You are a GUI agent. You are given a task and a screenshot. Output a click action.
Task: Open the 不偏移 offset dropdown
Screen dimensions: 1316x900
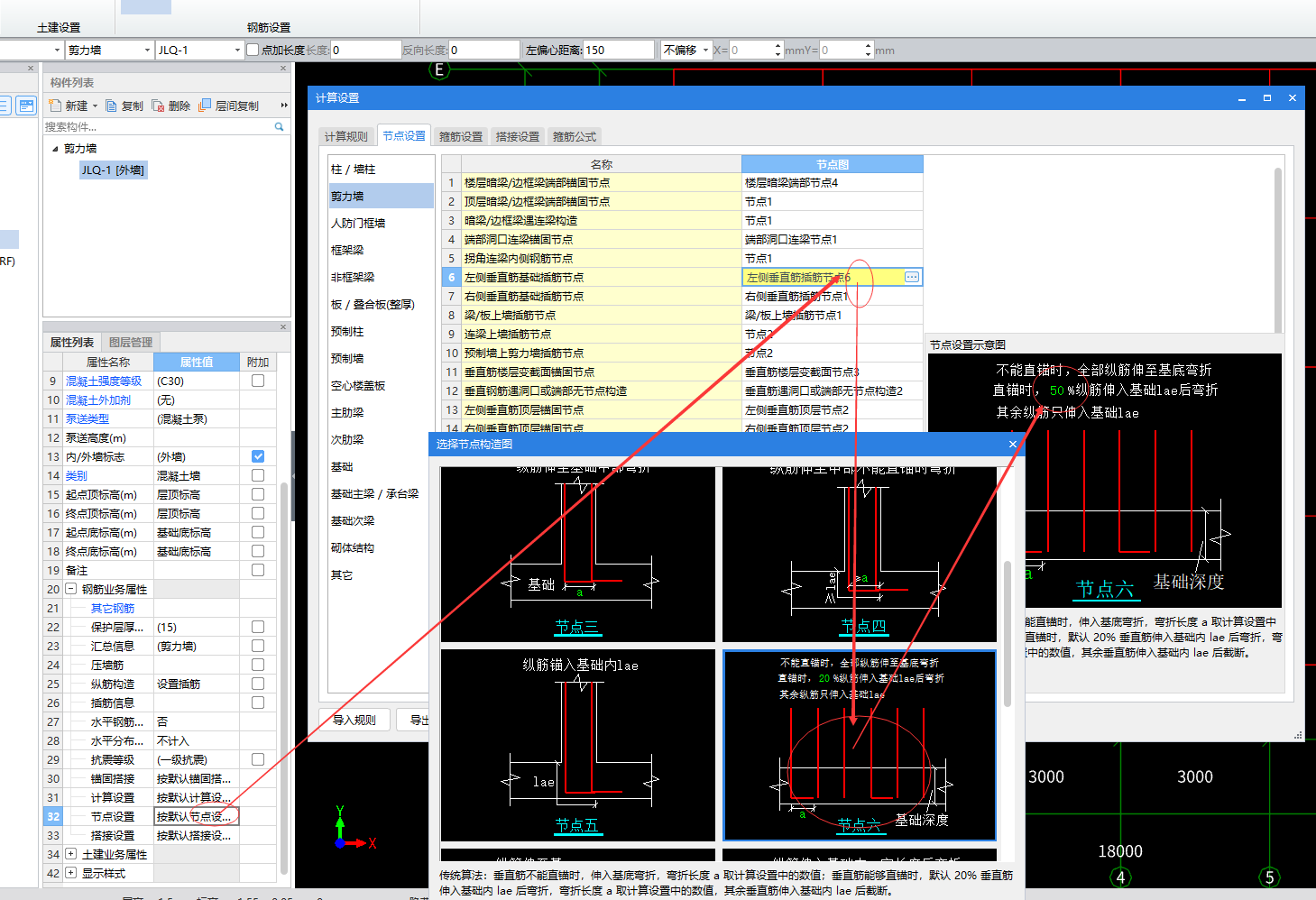705,51
